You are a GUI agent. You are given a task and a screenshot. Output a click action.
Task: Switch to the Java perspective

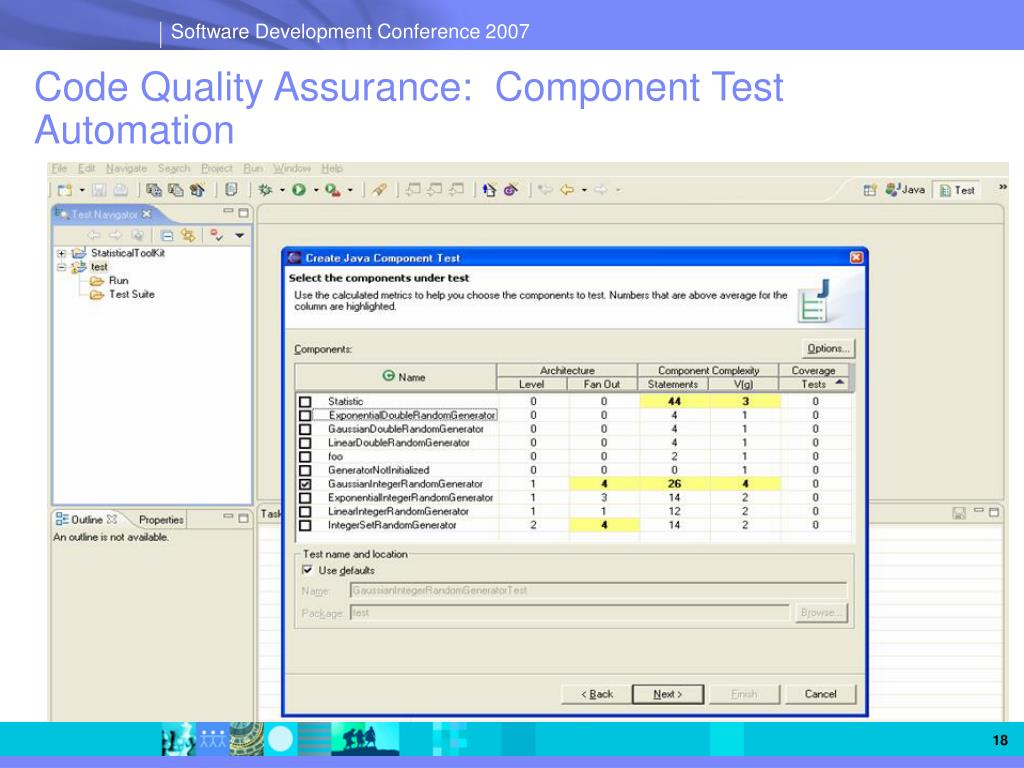pos(907,190)
